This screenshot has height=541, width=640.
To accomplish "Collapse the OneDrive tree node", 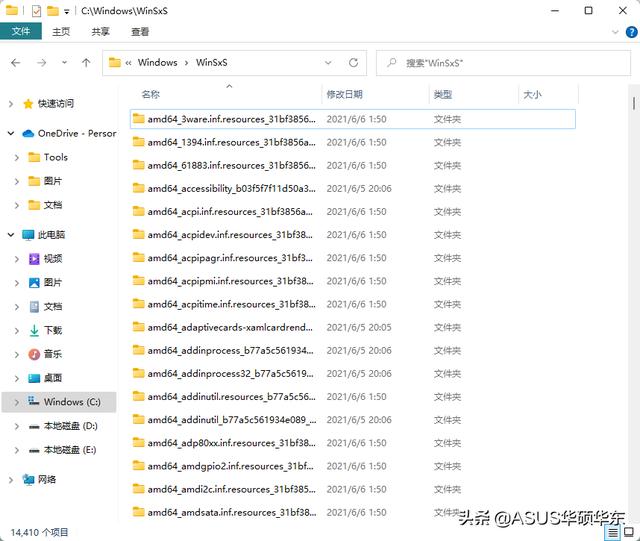I will coord(11,133).
